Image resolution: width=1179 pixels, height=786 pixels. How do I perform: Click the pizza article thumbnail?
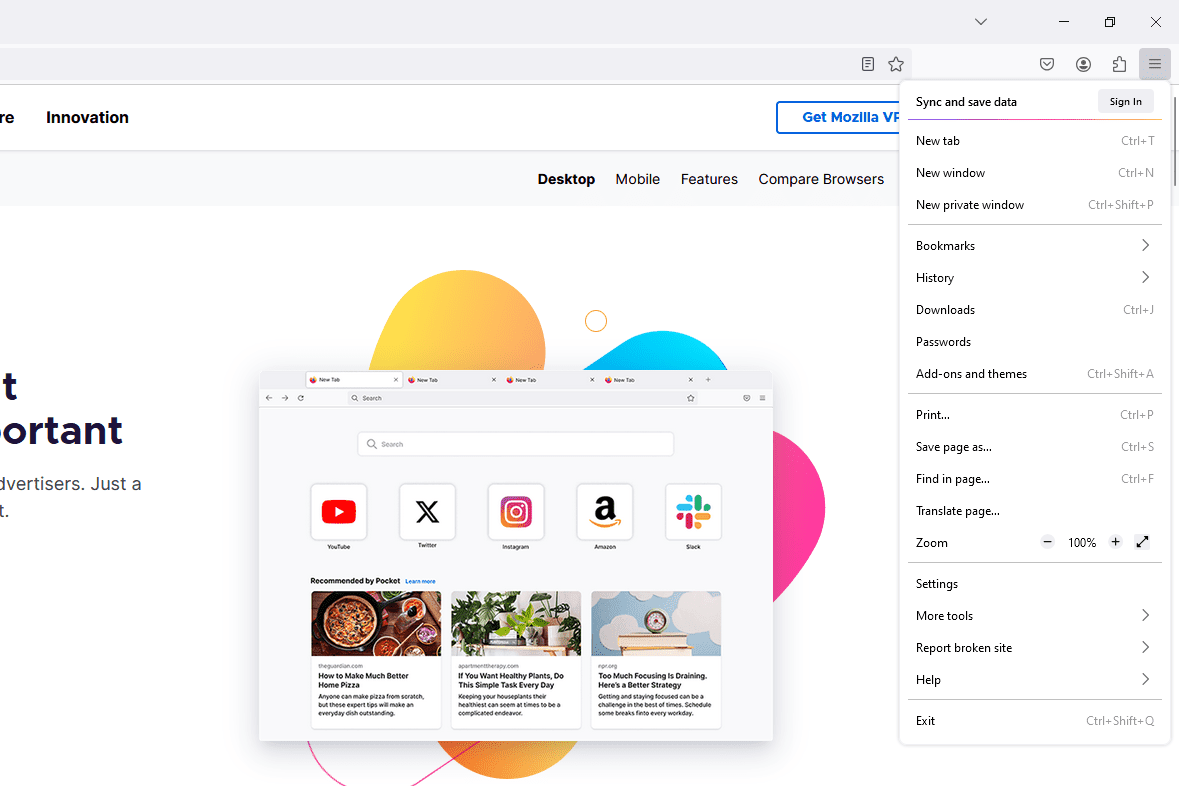(376, 624)
